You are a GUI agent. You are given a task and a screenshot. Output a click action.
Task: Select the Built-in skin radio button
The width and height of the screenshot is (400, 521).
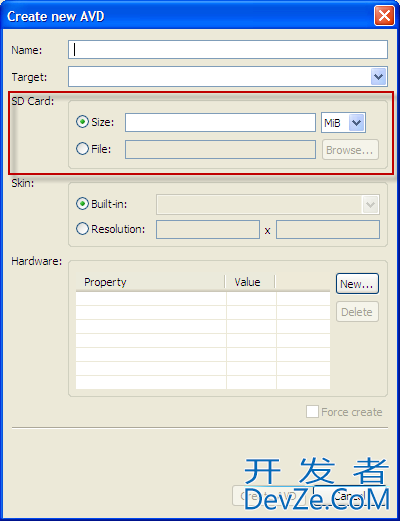[x=82, y=204]
